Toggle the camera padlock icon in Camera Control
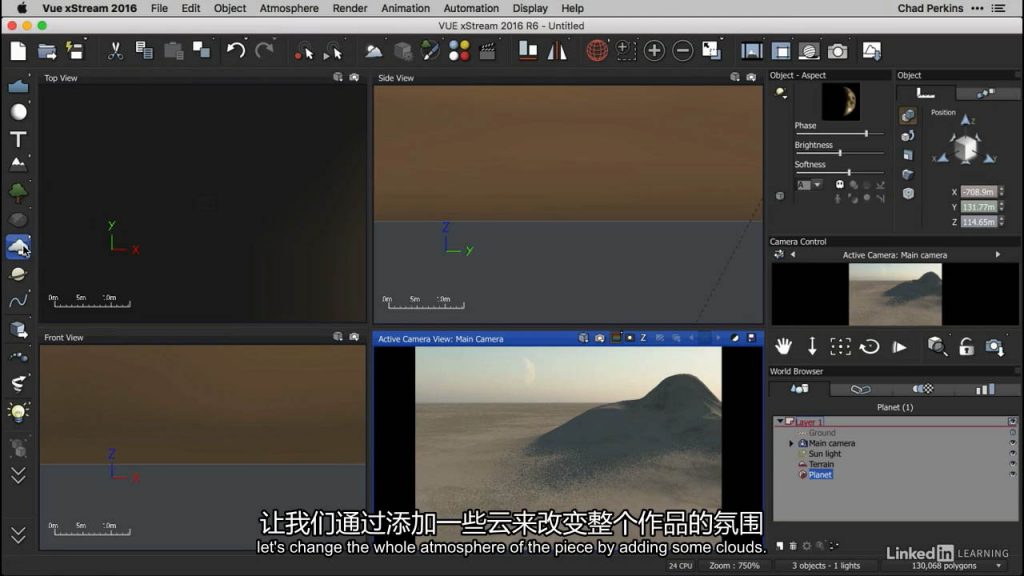This screenshot has width=1024, height=576. (x=966, y=346)
